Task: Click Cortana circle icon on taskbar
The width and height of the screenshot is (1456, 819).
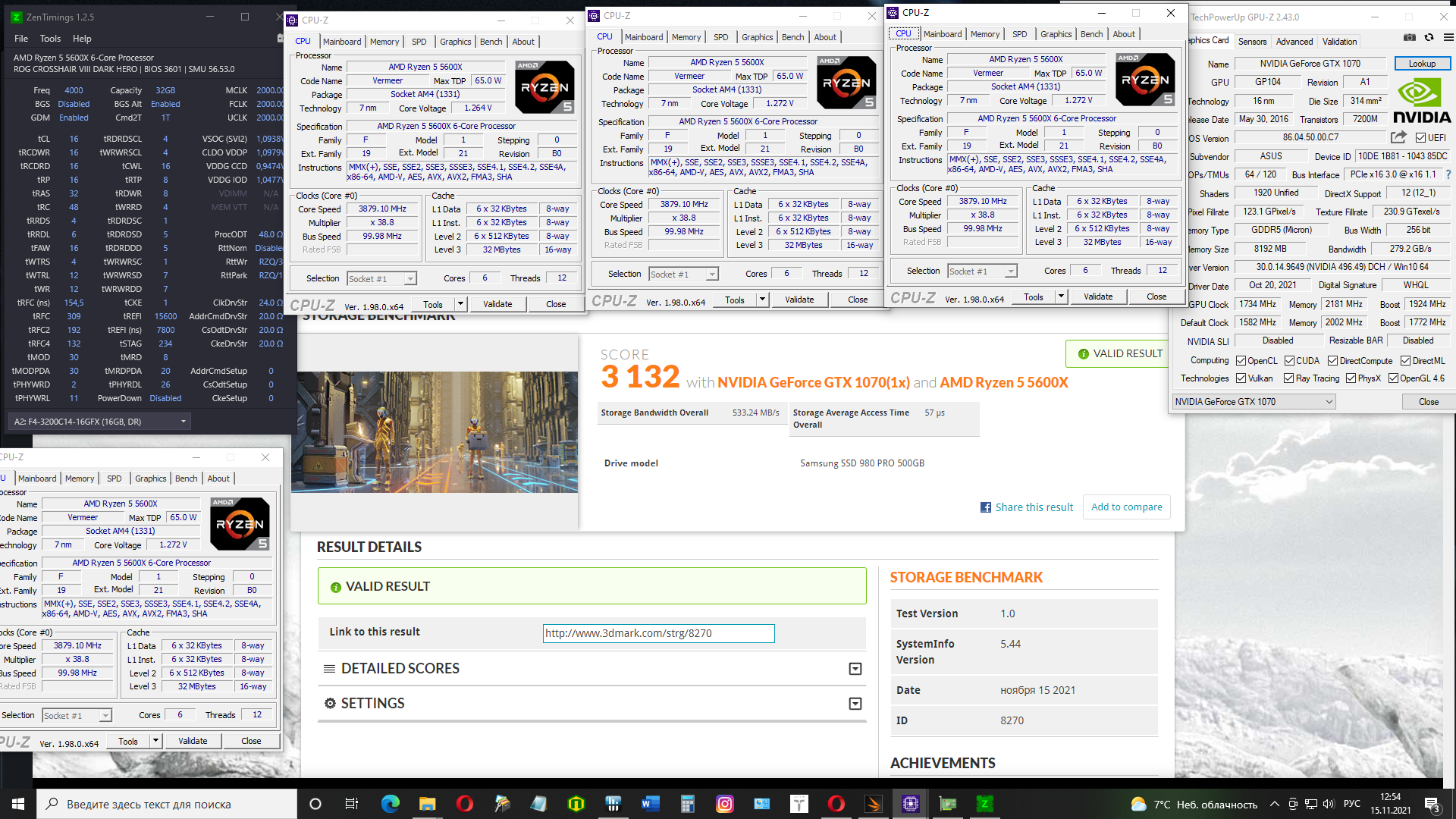Action: (x=315, y=804)
